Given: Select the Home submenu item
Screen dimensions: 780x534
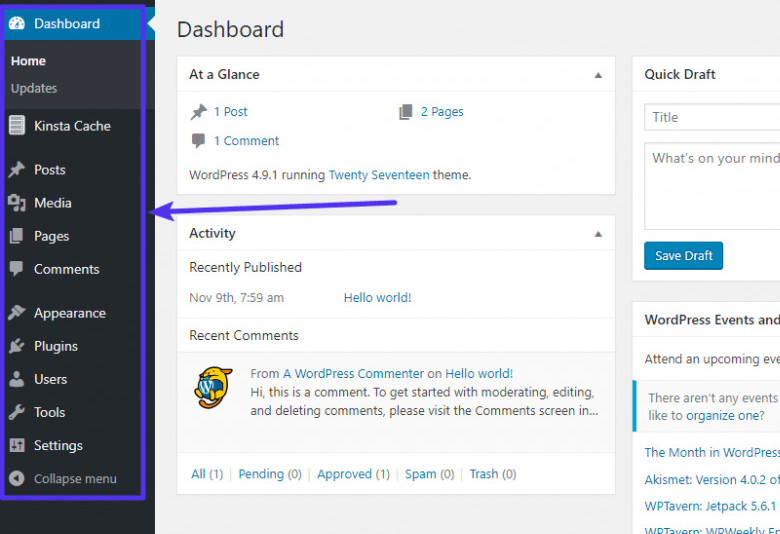Looking at the screenshot, I should (28, 61).
